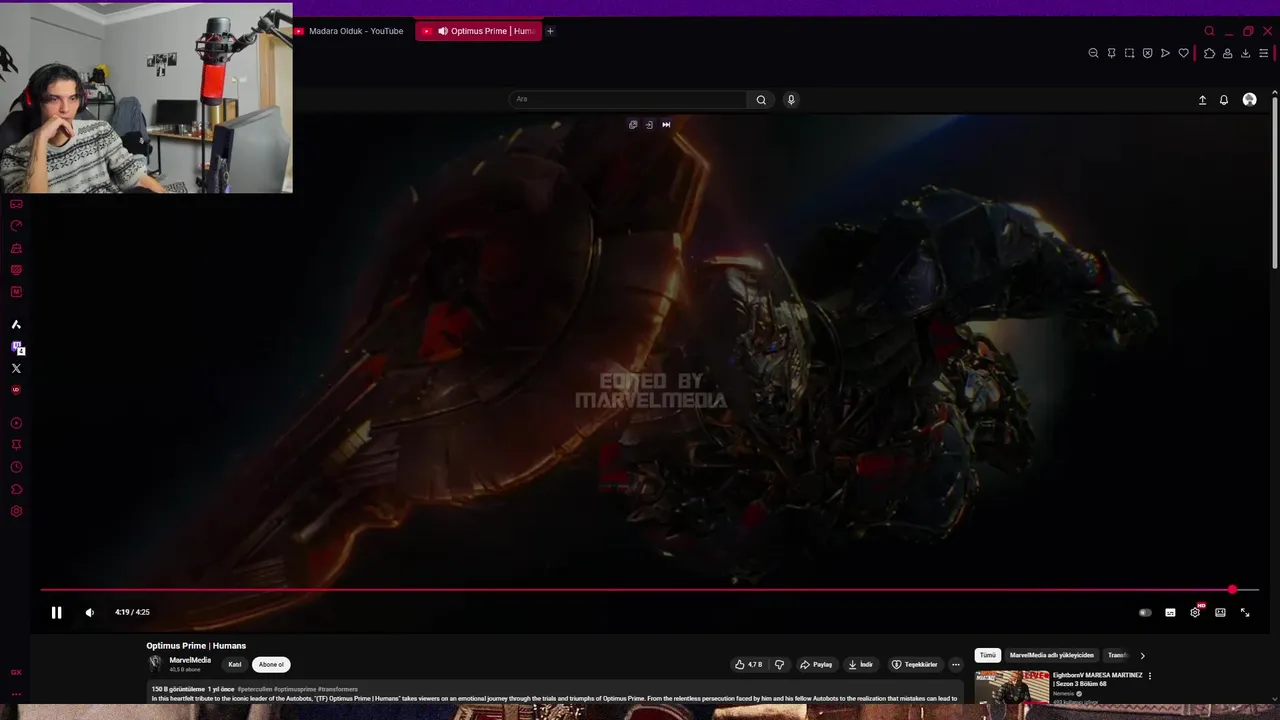
Task: Open the MarvelMedia channel name link
Action: (190, 660)
